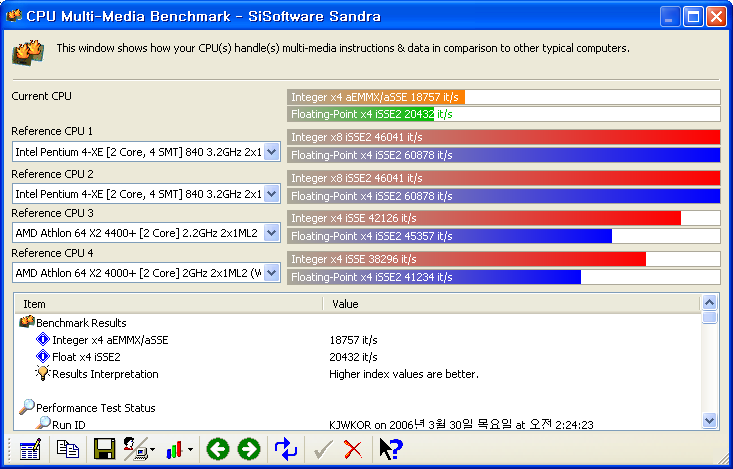
Task: Open the Reference CPU 4 dropdown arrow
Action: (272, 273)
